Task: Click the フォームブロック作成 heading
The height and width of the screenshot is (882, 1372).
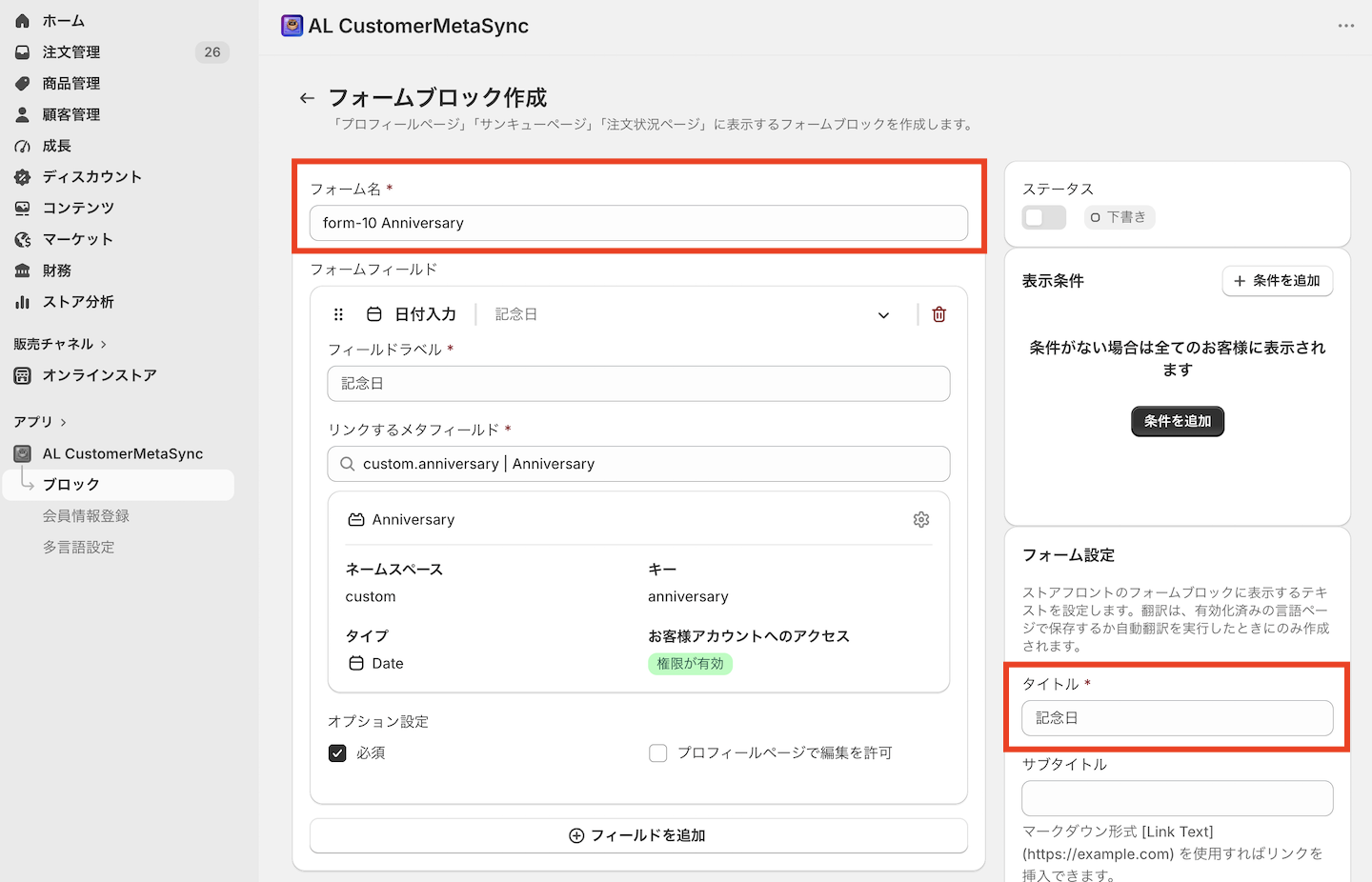Action: (x=437, y=98)
